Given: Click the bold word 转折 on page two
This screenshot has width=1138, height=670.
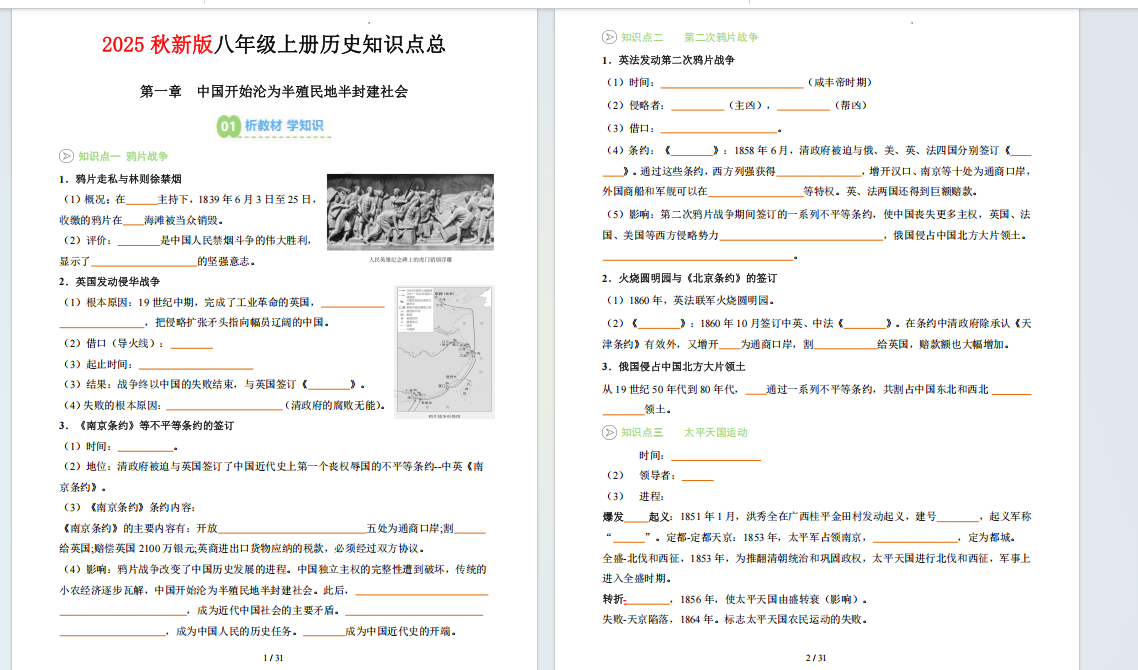Looking at the screenshot, I should pyautogui.click(x=613, y=600).
